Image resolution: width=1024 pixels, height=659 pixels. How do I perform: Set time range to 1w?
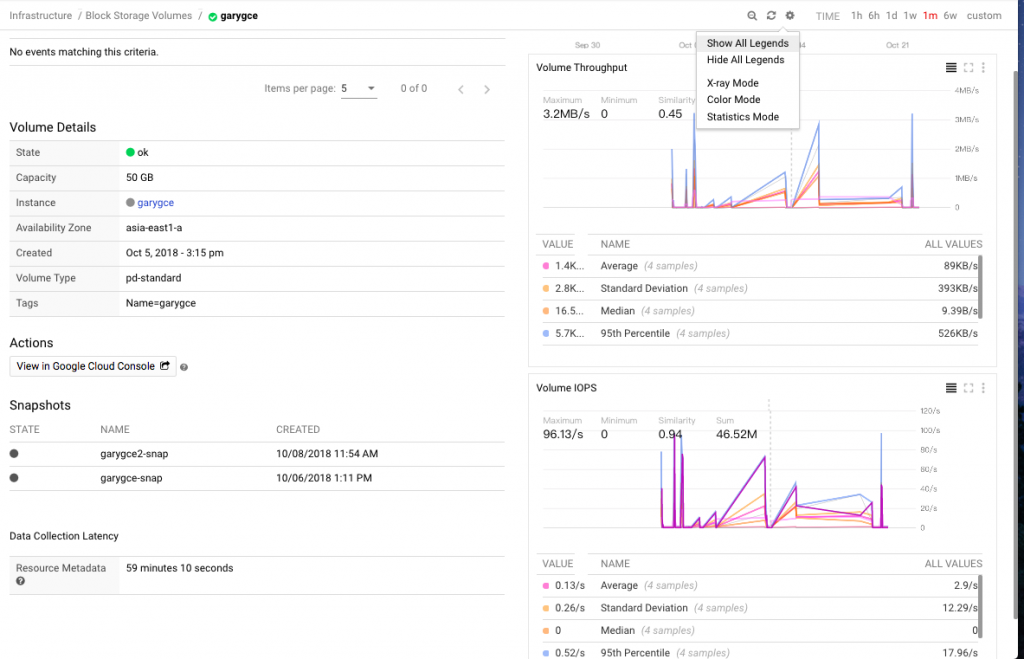click(x=910, y=16)
